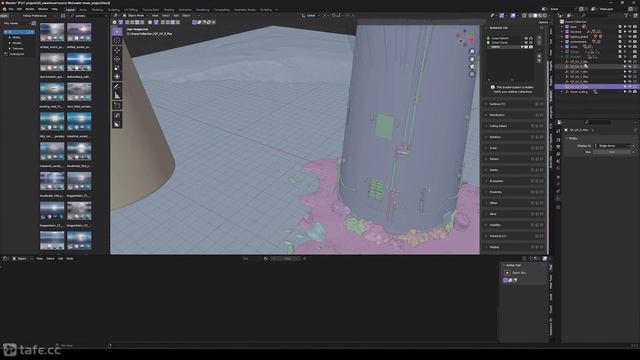640x360 pixels.
Task: Select the Annotate tool
Action: [x=117, y=87]
